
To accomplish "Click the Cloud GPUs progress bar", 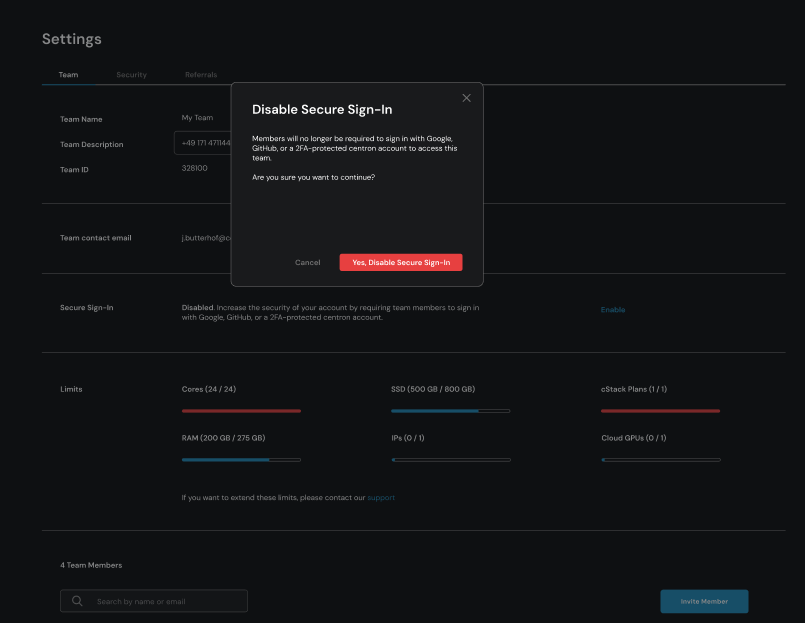I will click(660, 460).
